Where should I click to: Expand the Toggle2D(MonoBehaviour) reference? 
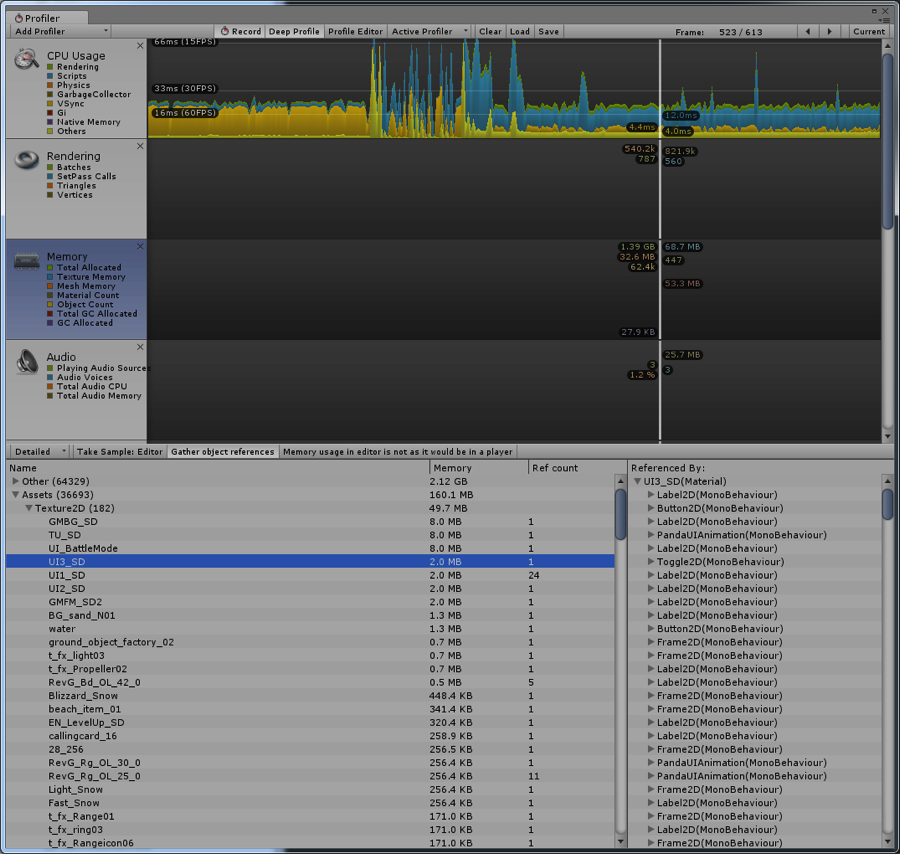coord(650,561)
